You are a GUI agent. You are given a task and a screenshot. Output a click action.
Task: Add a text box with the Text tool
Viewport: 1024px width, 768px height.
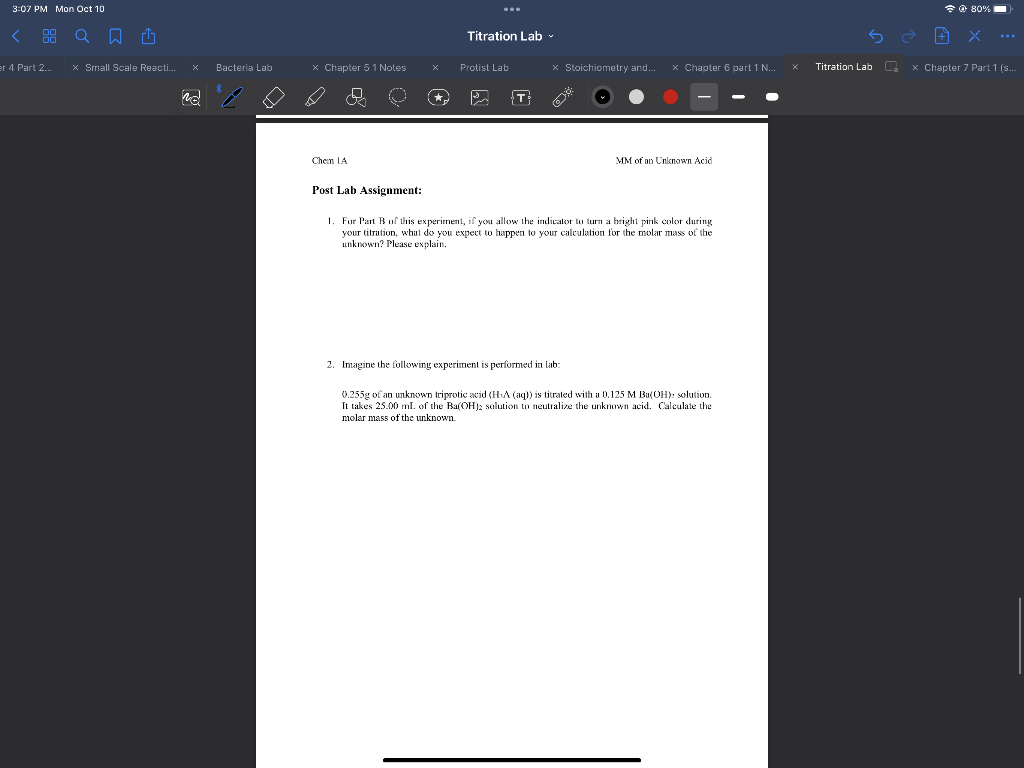pyautogui.click(x=520, y=97)
